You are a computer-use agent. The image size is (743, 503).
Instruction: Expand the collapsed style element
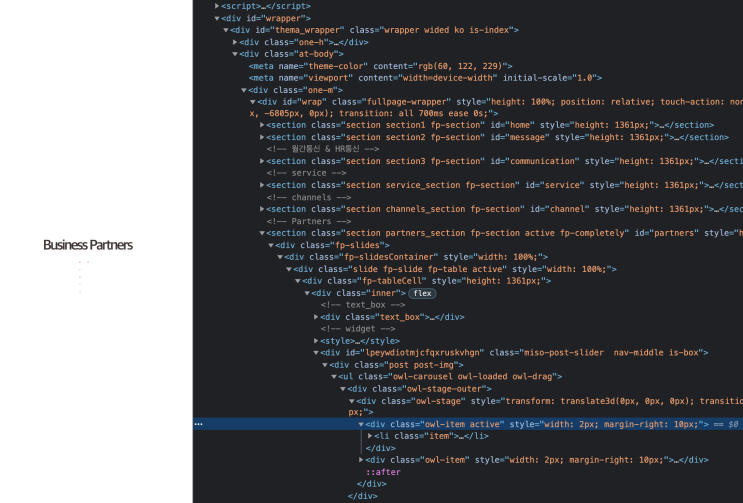(x=316, y=341)
